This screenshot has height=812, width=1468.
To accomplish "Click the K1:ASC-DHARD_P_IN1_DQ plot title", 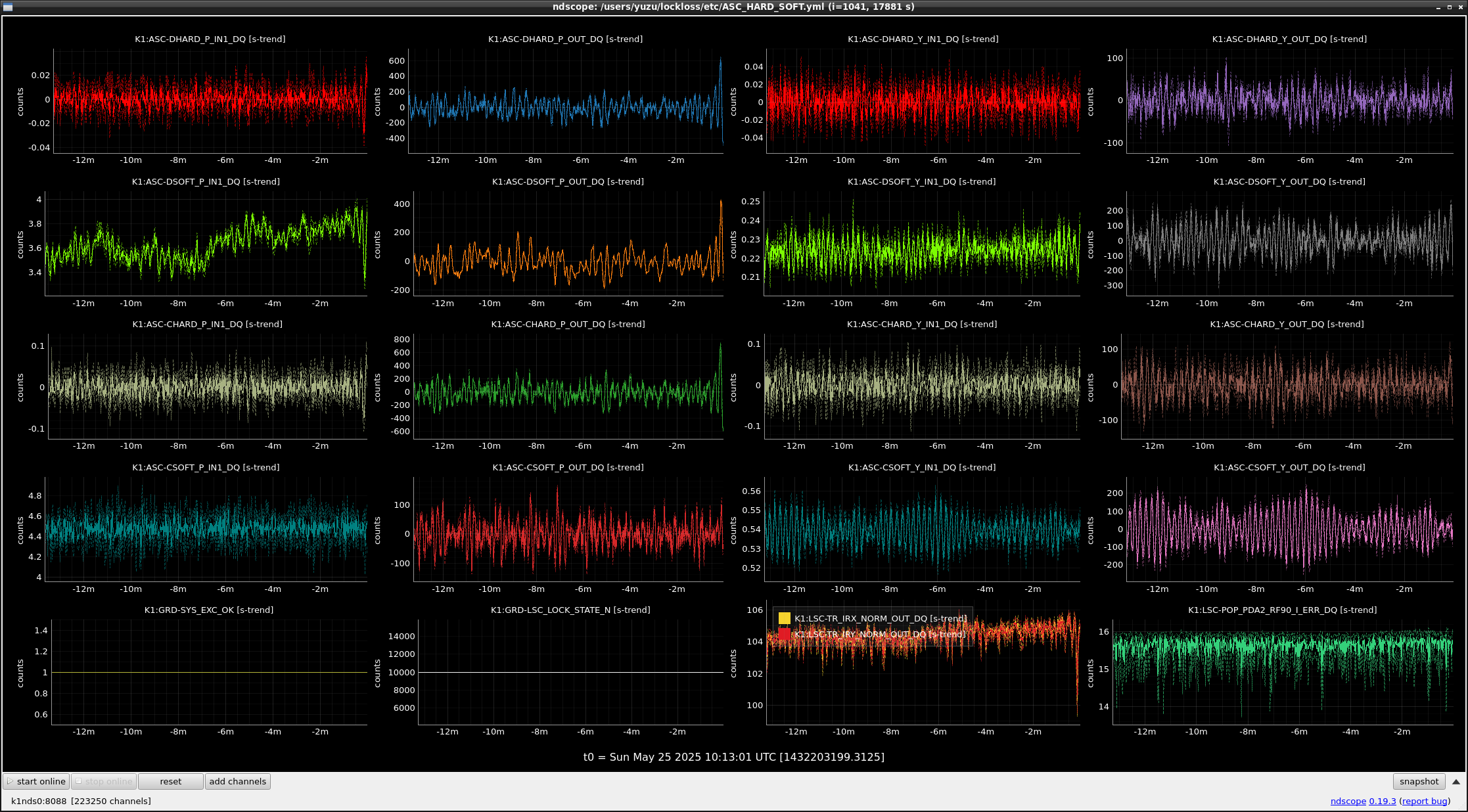I will tap(210, 39).
